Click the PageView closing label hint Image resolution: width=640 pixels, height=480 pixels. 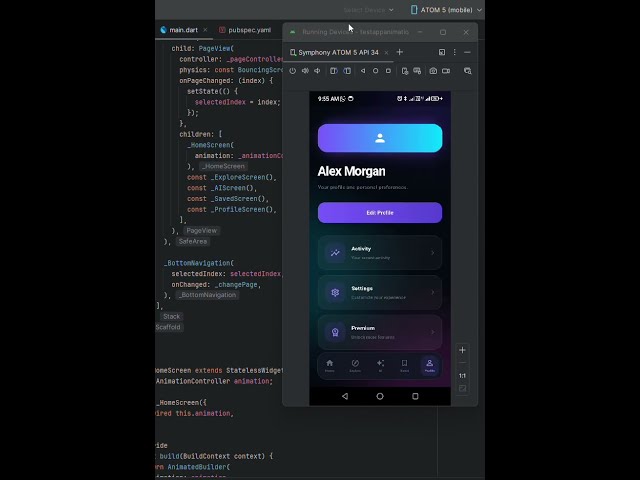[202, 231]
